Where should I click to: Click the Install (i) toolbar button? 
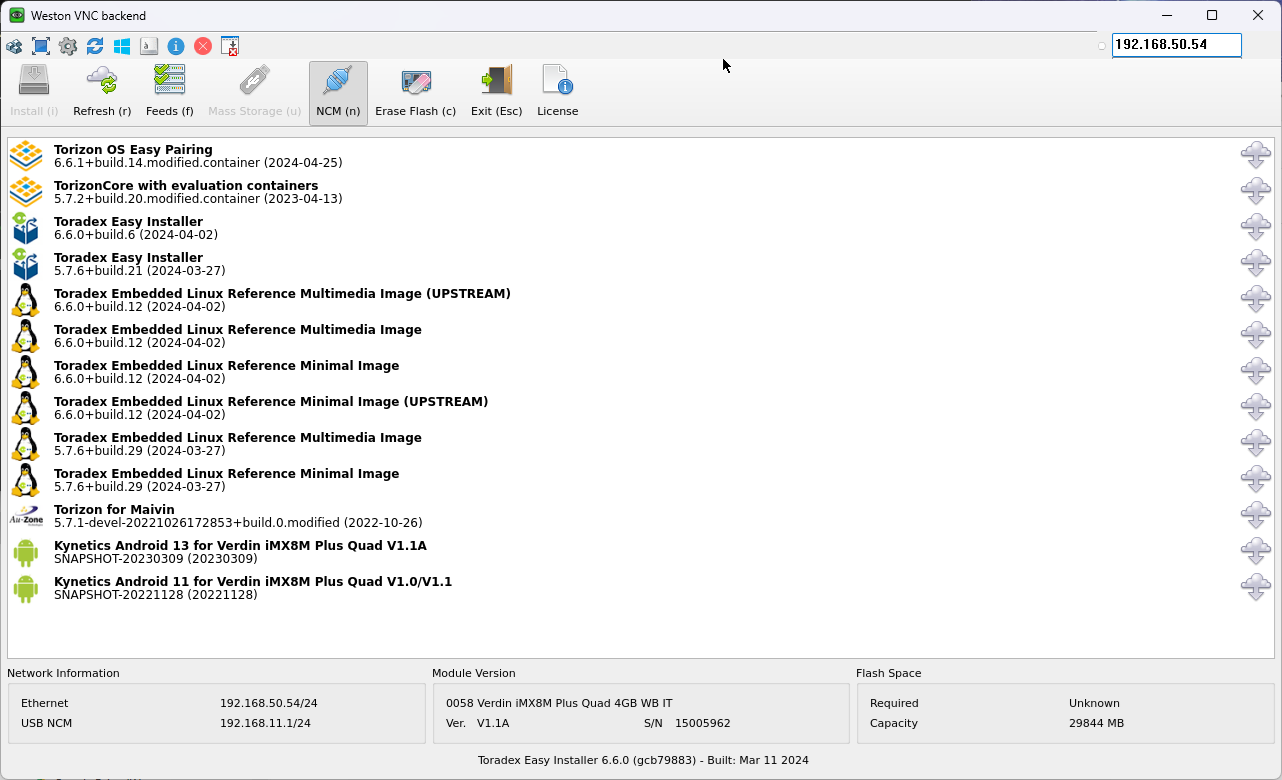[34, 92]
